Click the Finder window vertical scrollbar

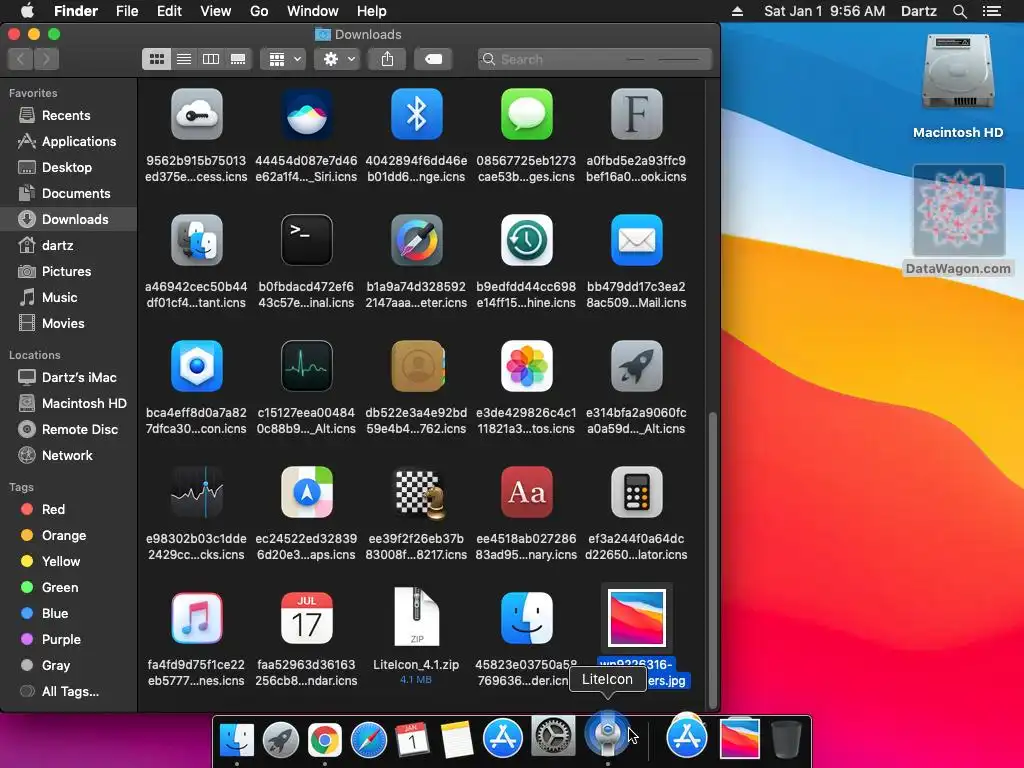pyautogui.click(x=712, y=560)
